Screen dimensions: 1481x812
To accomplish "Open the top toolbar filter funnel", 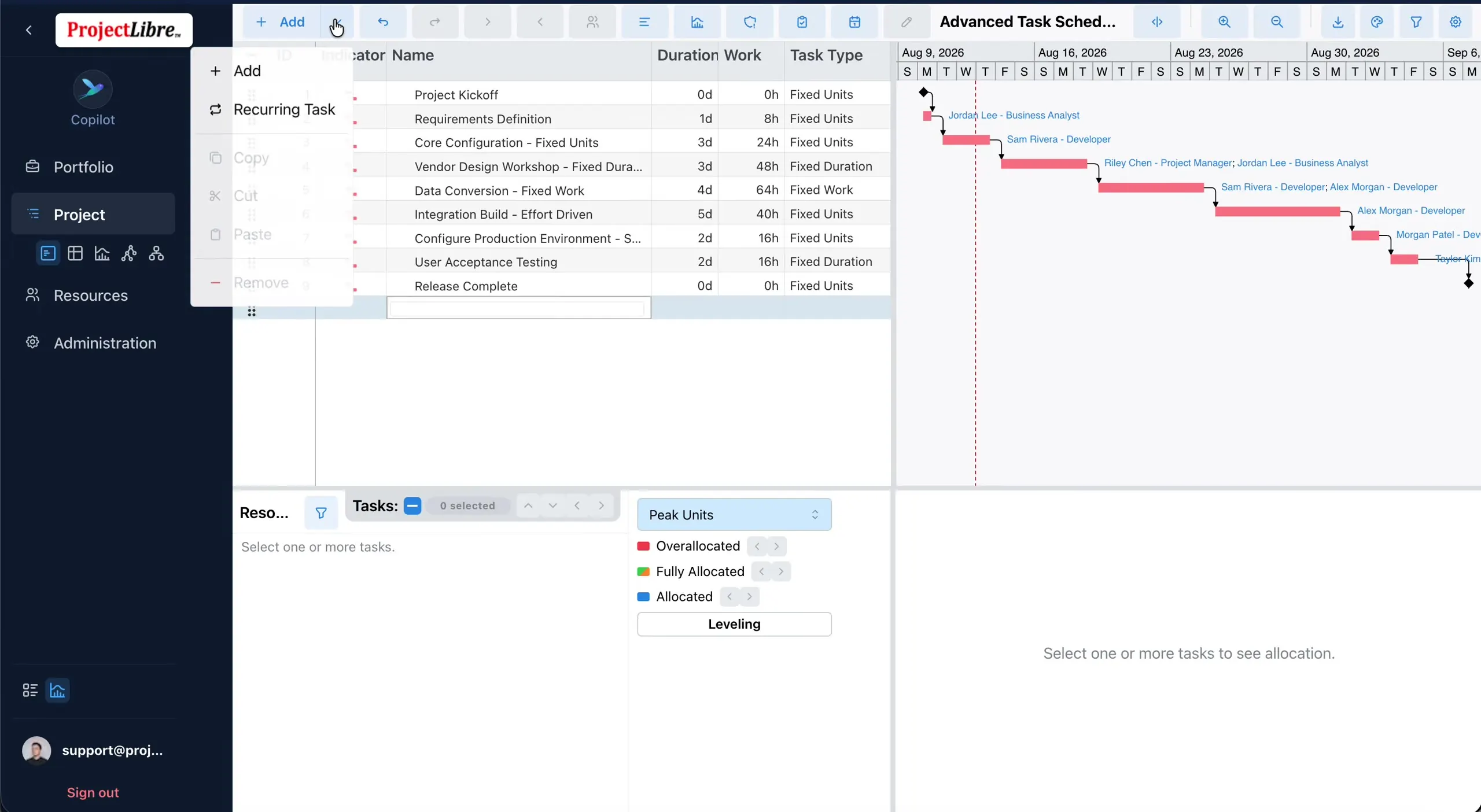I will 1416,22.
